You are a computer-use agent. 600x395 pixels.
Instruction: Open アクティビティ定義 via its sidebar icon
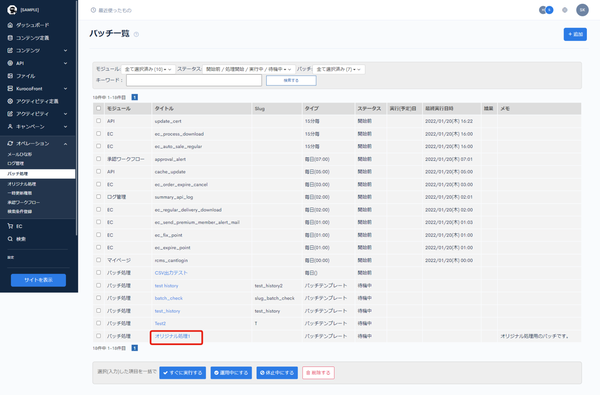pyautogui.click(x=10, y=101)
